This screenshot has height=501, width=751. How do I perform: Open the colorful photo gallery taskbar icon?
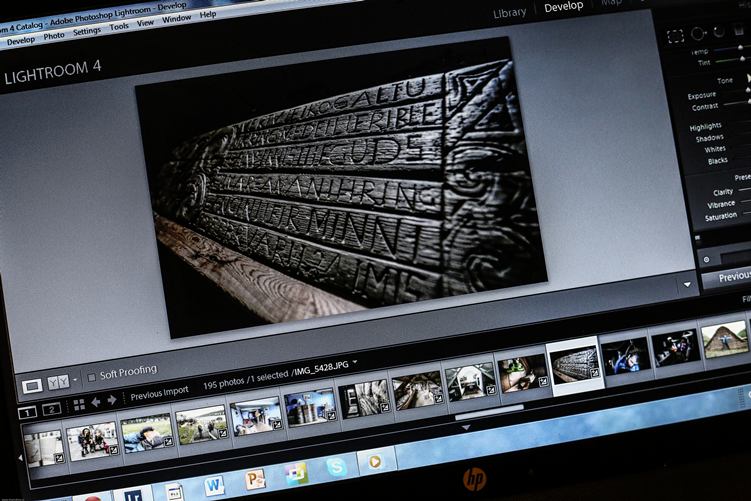click(296, 473)
